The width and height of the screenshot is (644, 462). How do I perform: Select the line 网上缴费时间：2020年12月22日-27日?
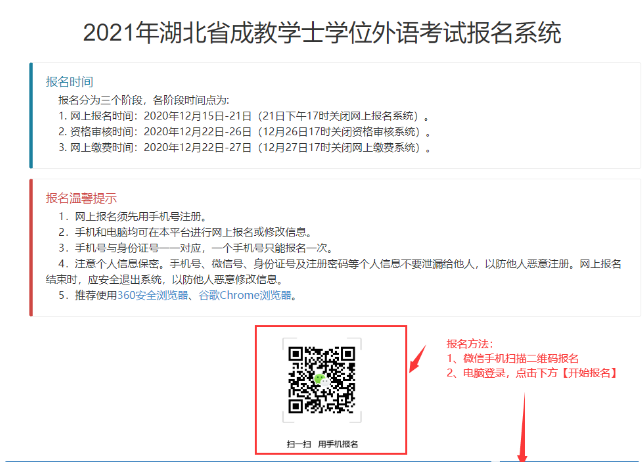[x=245, y=147]
